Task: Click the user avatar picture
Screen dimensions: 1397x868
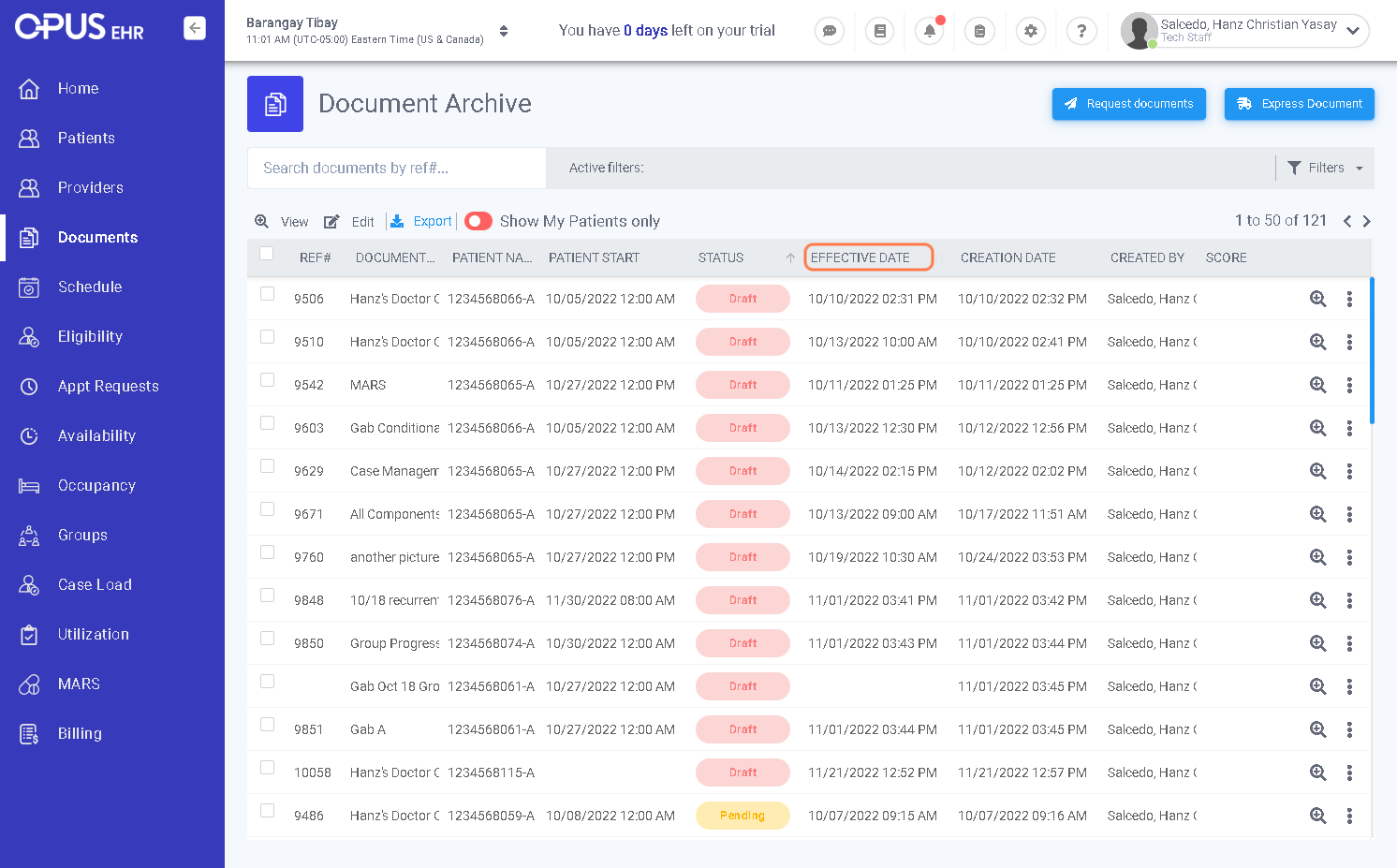Action: tap(1139, 31)
